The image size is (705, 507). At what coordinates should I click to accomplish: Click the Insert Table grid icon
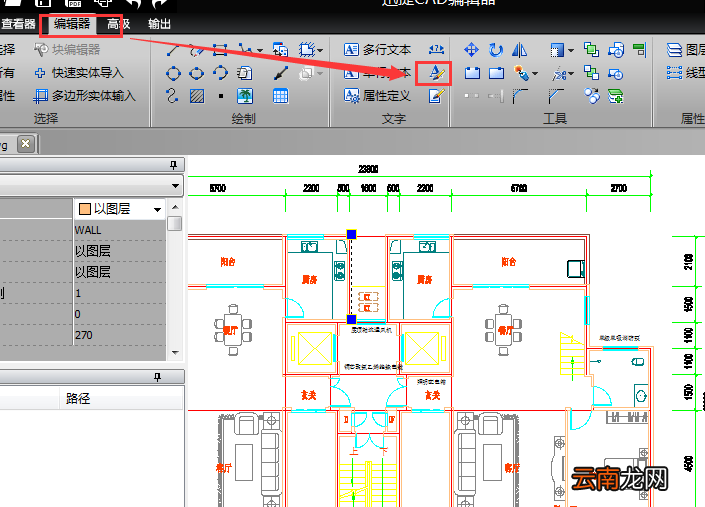point(281,96)
